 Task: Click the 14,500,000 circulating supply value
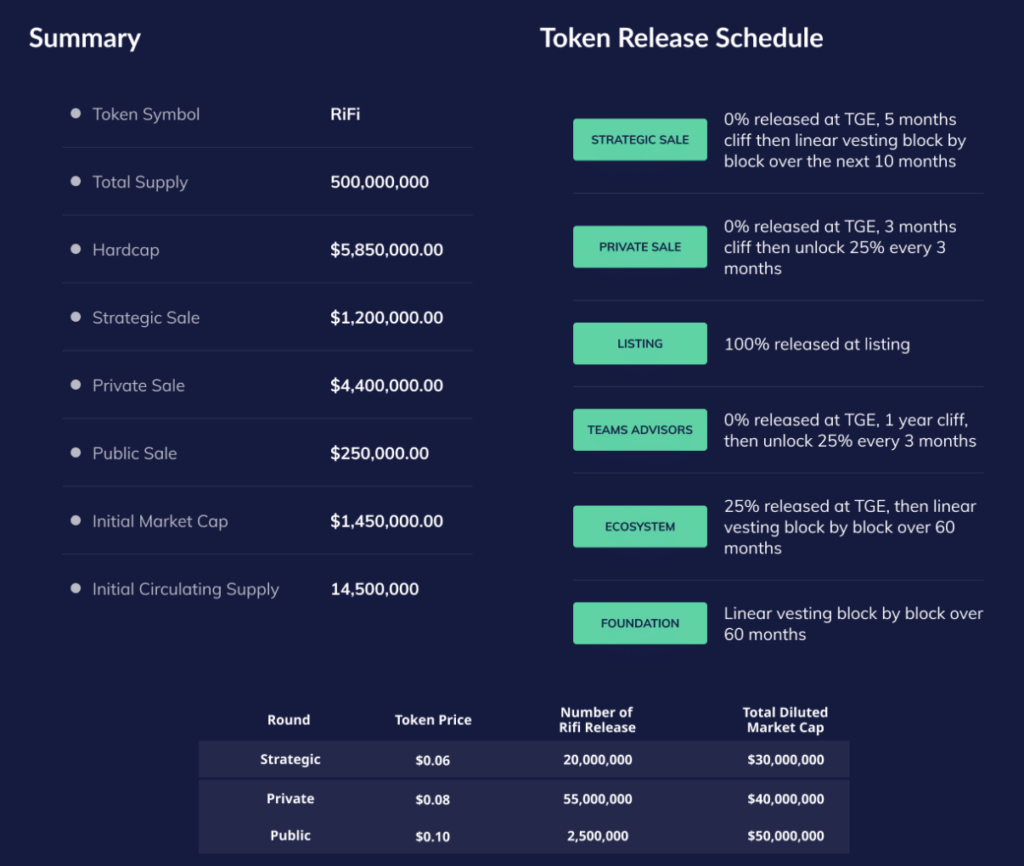click(x=374, y=590)
